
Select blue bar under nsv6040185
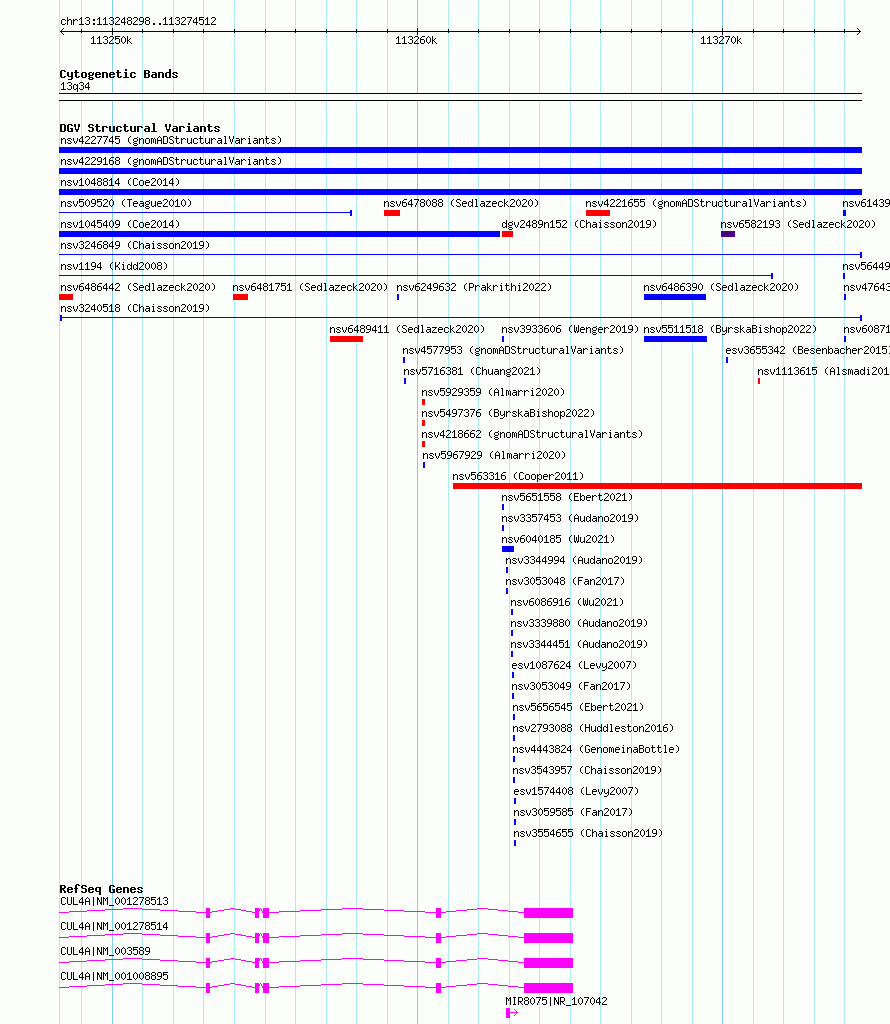coord(508,549)
